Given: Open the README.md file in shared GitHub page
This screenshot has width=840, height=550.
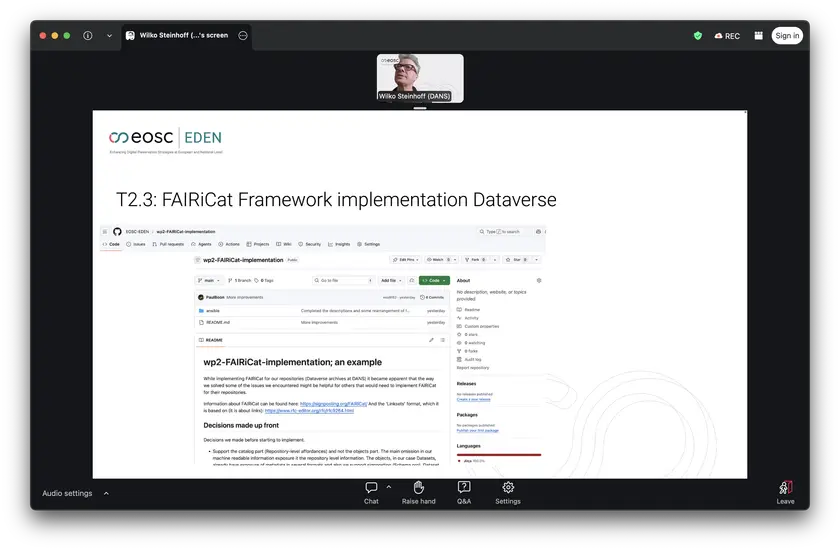Looking at the screenshot, I should (218, 322).
